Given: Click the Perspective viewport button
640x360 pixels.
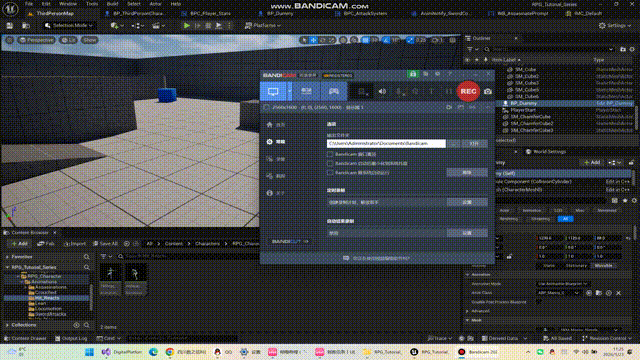Looking at the screenshot, I should [x=36, y=40].
